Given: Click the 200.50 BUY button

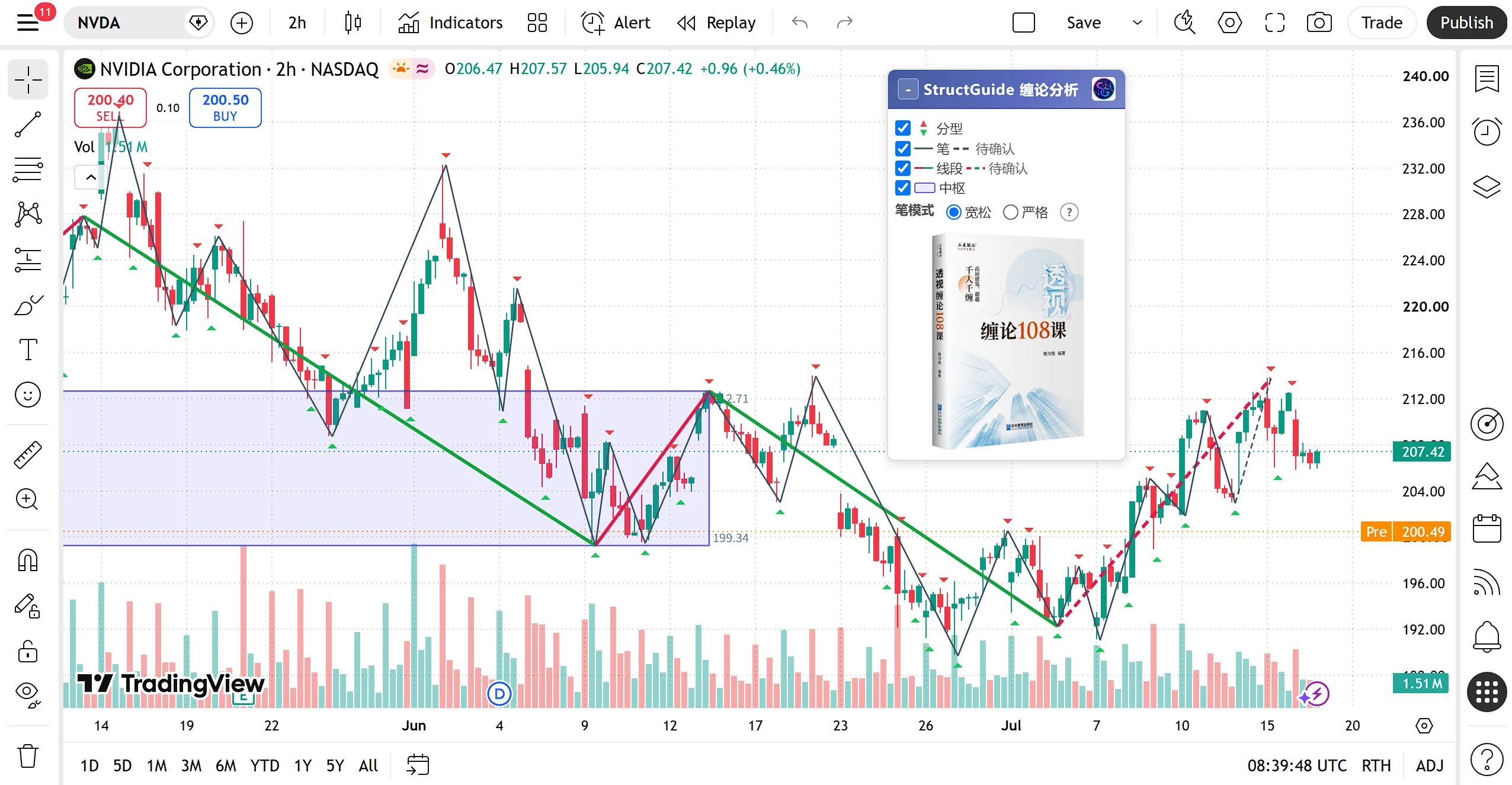Looking at the screenshot, I should pos(225,108).
